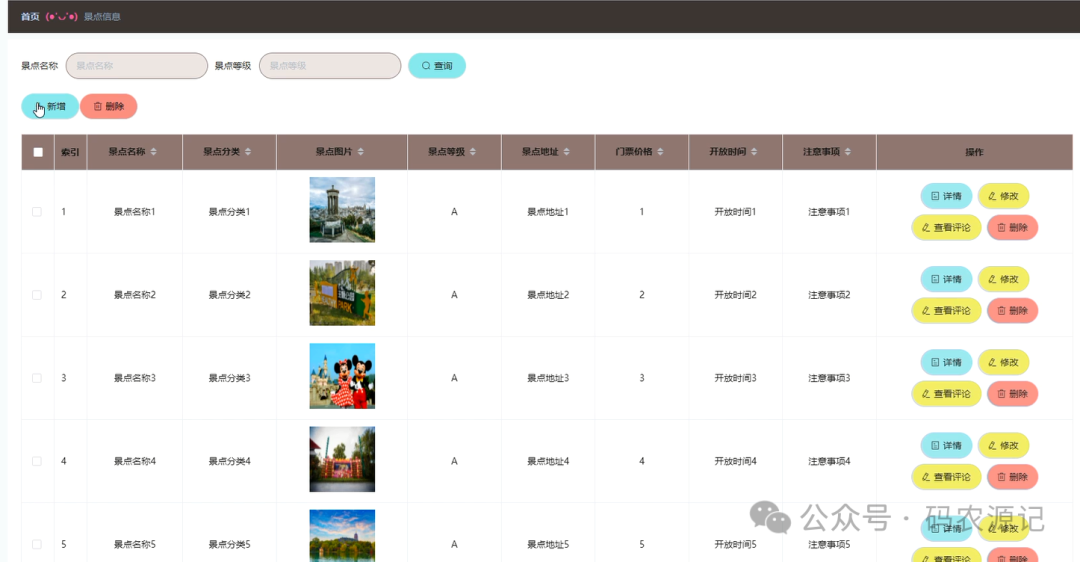The image size is (1080, 562).
Task: Toggle the select-all checkbox in table header
Action: pyautogui.click(x=38, y=152)
